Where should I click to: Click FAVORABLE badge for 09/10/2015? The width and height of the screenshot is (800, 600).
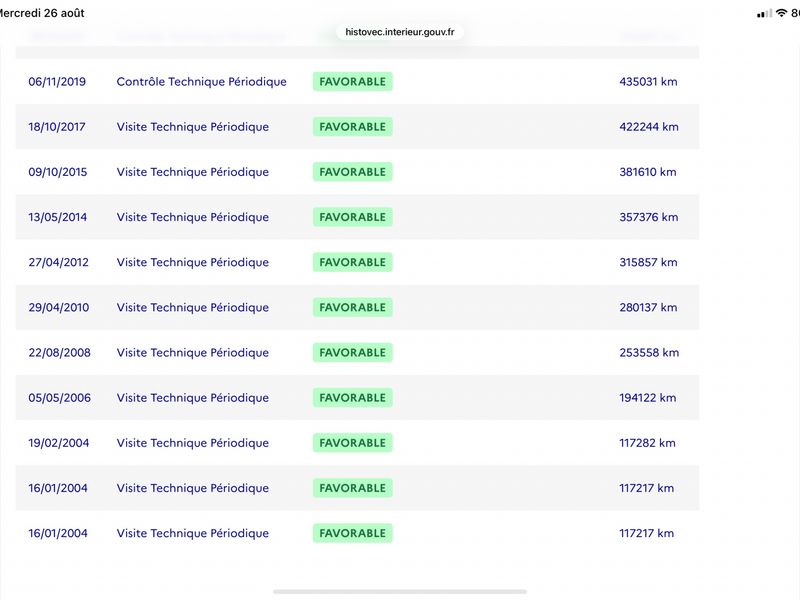pyautogui.click(x=353, y=172)
